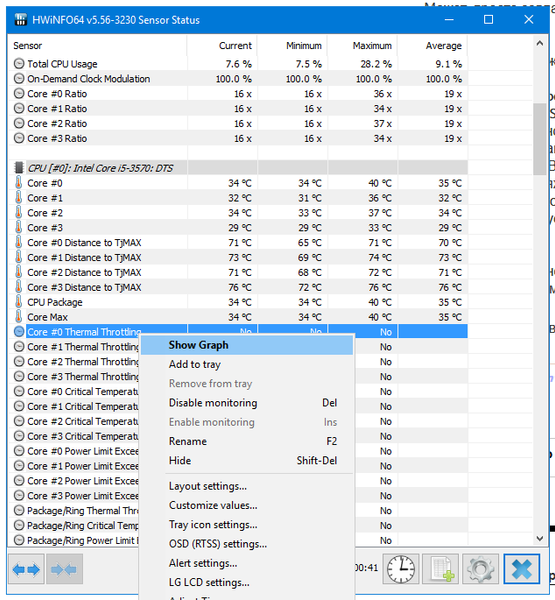Viewport: 555px width, 600px height.
Task: Click the expand sensor columns arrows button
Action: coord(26,569)
